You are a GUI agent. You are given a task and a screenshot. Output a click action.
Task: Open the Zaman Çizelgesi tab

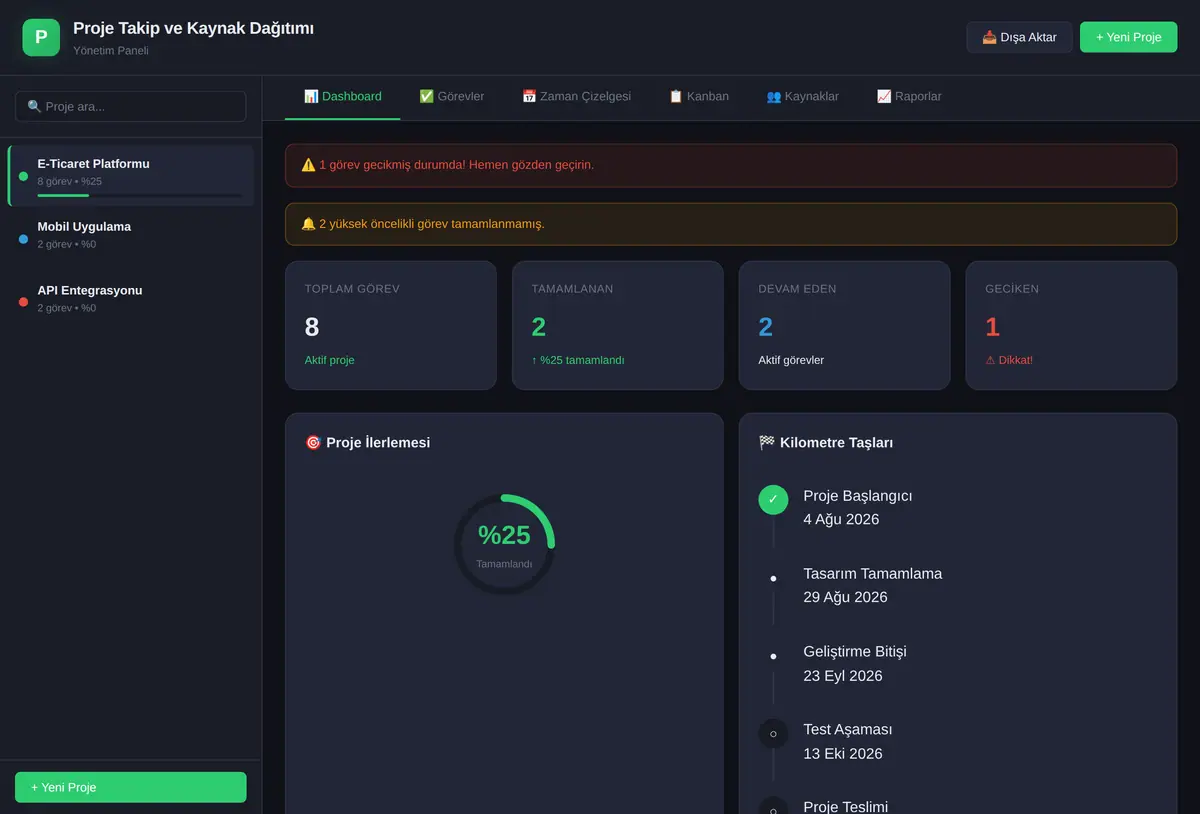(x=576, y=97)
